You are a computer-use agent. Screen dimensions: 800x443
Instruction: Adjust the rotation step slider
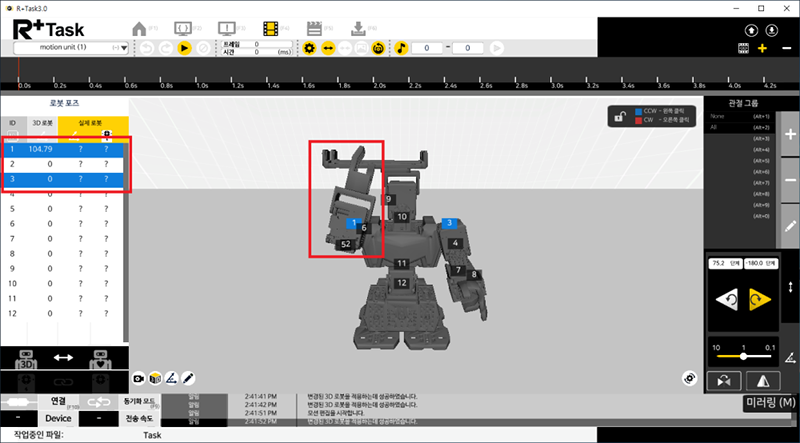tap(743, 356)
